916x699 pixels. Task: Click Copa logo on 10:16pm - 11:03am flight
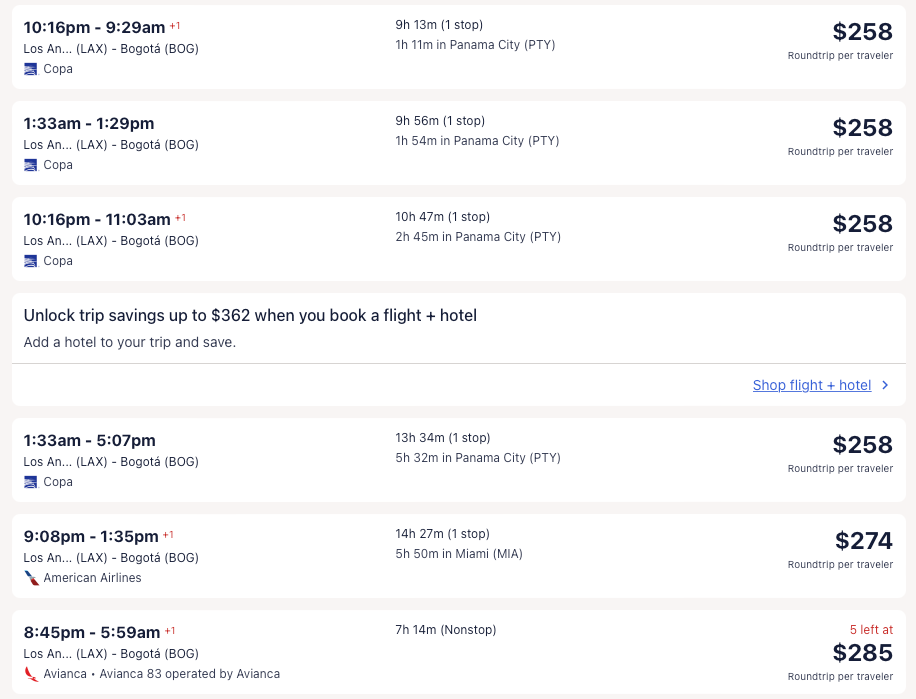[31, 261]
